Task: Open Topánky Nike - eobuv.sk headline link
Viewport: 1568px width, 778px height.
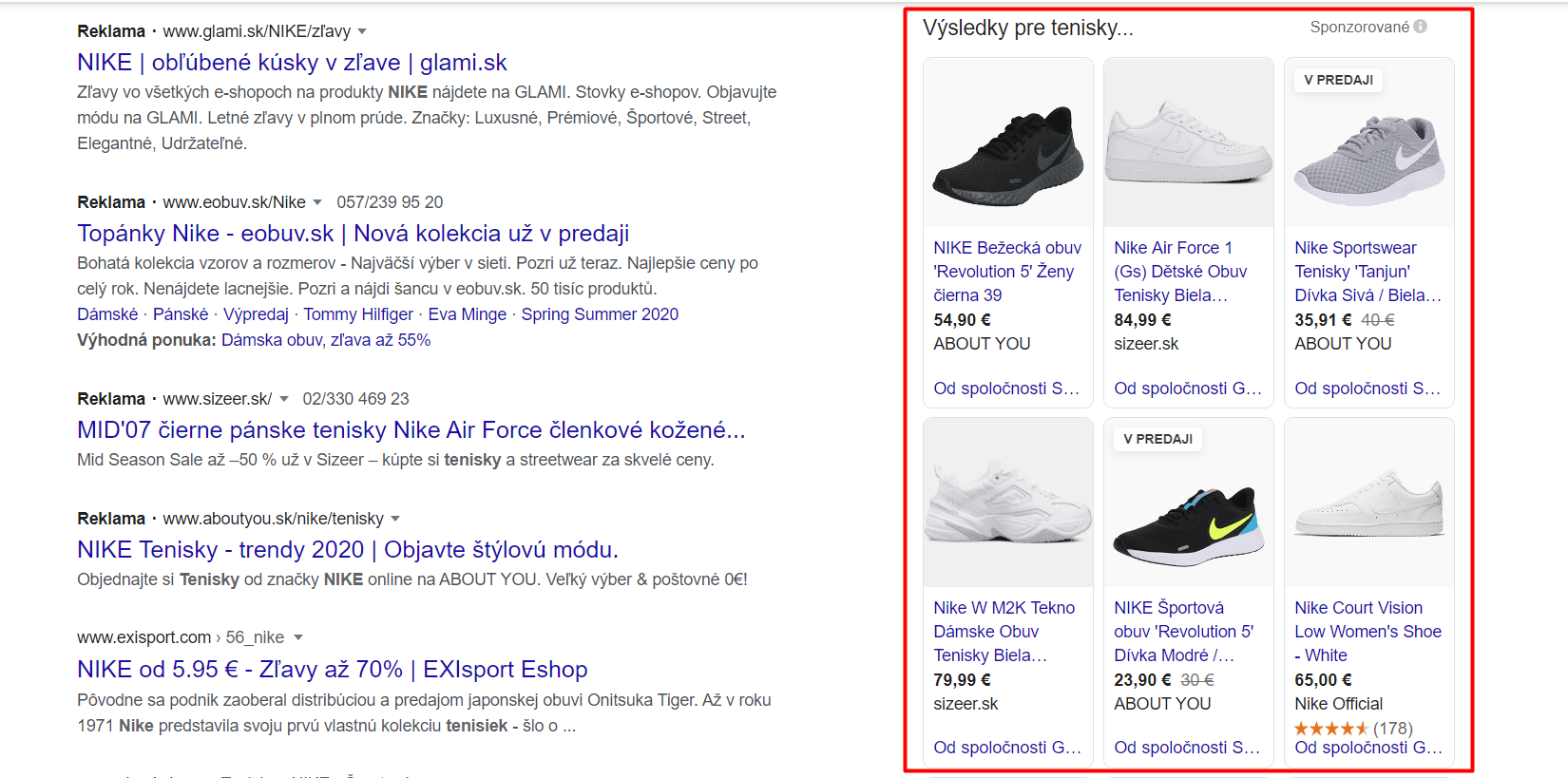Action: [x=354, y=234]
